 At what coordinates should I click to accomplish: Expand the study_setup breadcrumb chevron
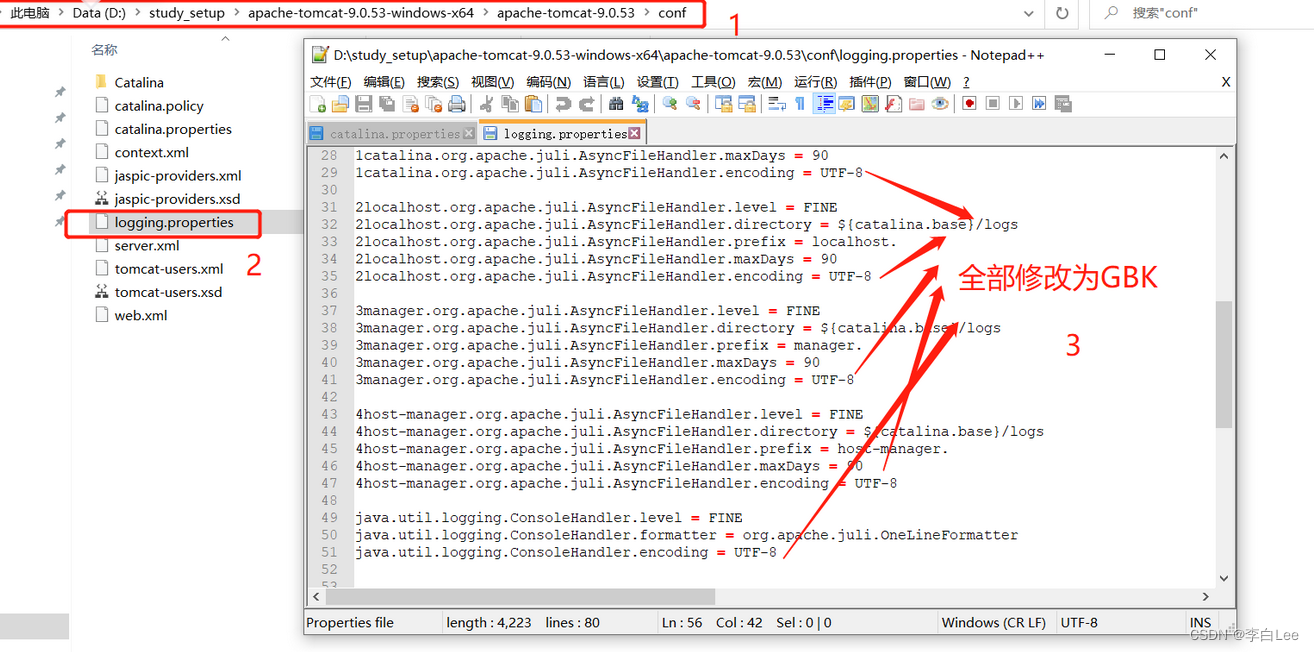click(x=234, y=14)
